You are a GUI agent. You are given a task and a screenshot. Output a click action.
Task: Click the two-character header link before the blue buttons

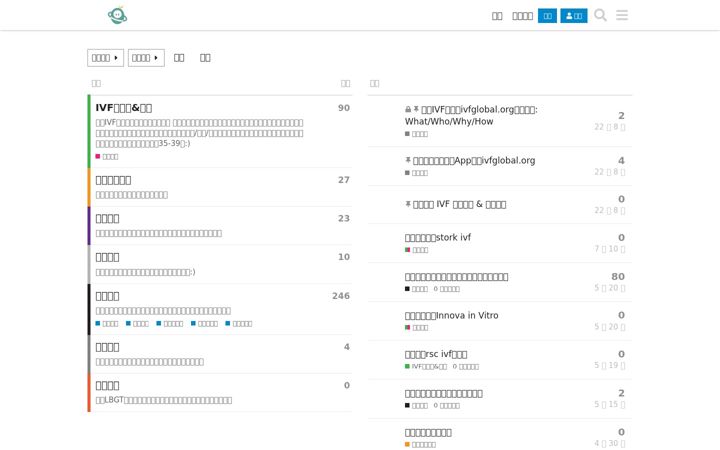(497, 16)
